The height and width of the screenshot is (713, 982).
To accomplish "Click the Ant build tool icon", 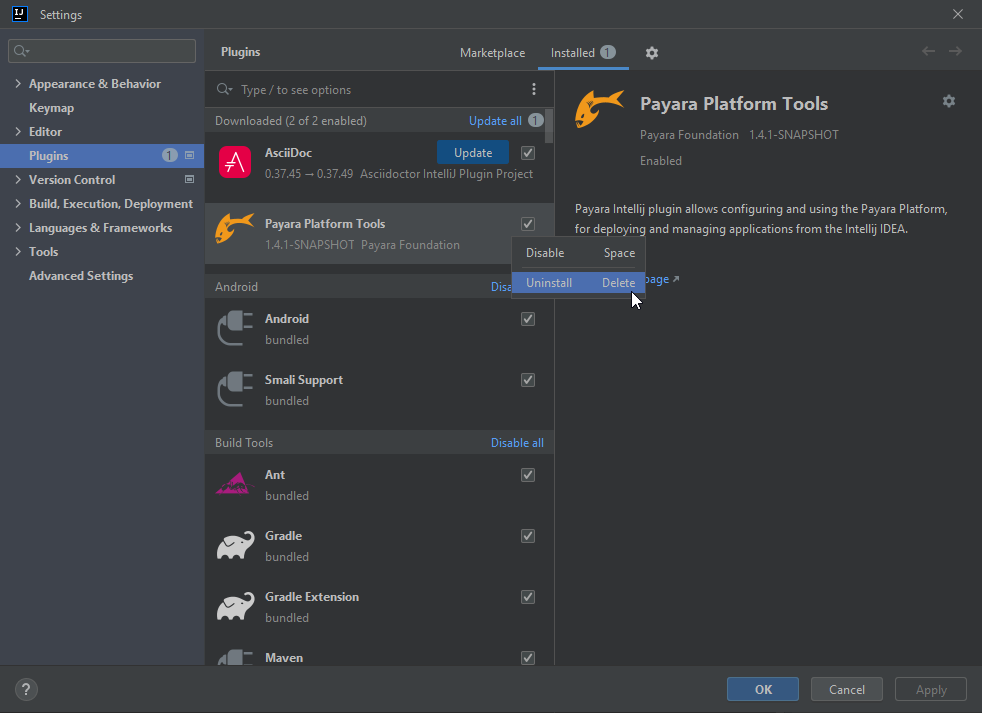I will (x=234, y=484).
